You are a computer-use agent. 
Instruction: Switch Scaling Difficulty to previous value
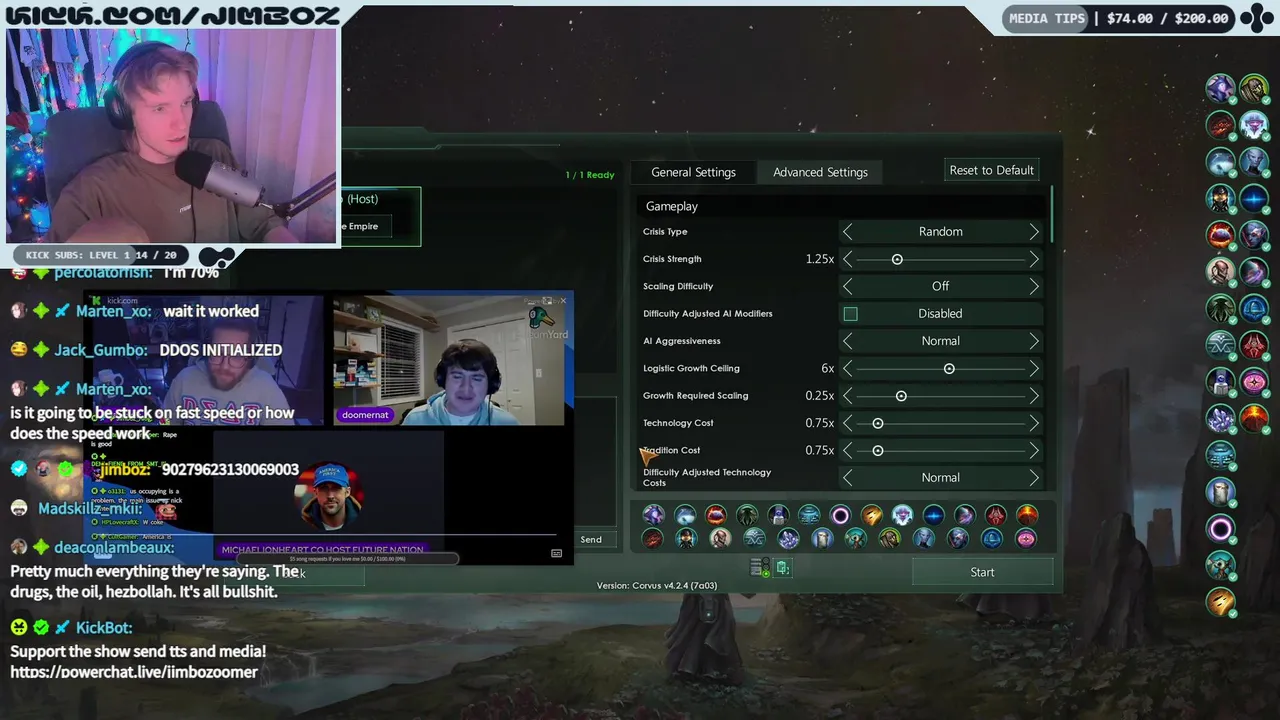pyautogui.click(x=848, y=286)
